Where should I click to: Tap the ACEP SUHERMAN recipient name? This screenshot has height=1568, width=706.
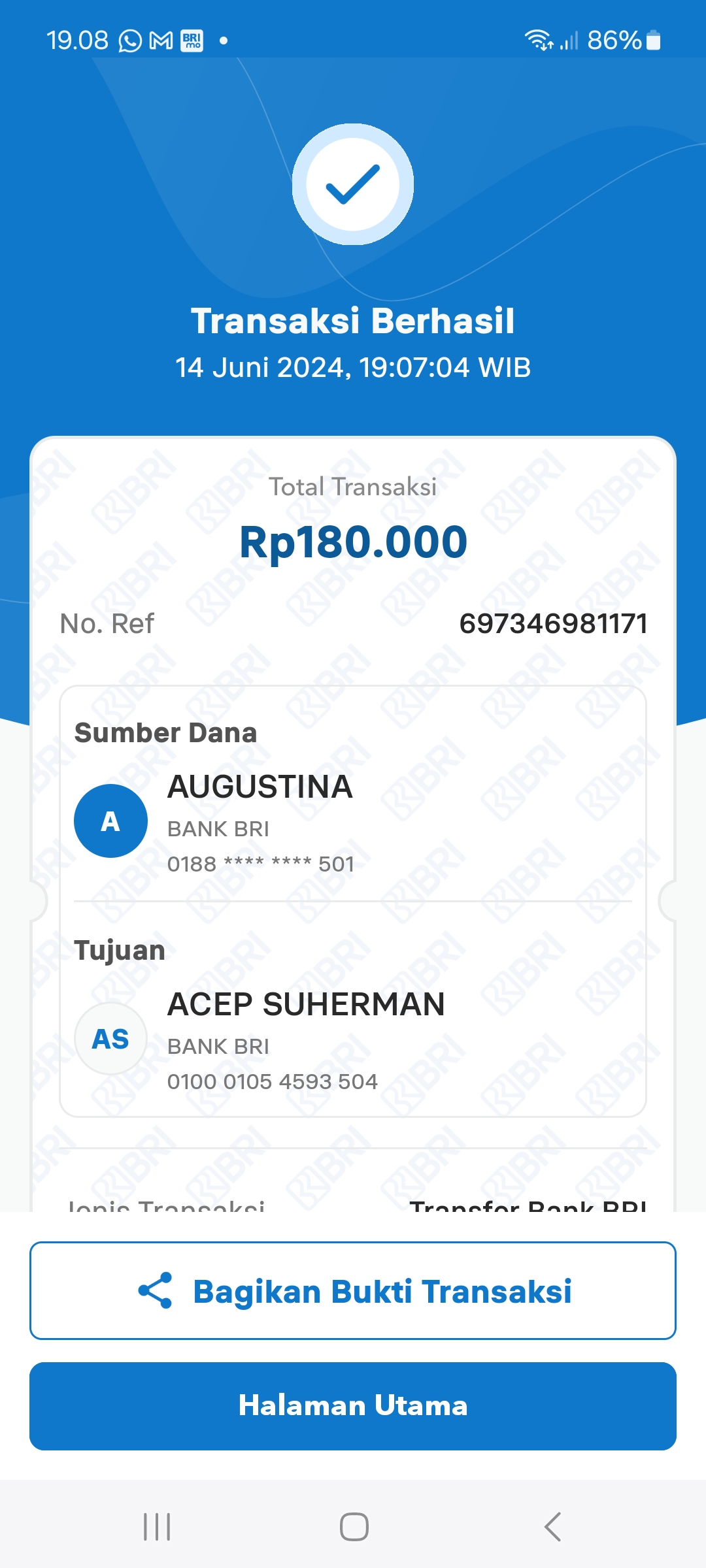click(306, 1004)
